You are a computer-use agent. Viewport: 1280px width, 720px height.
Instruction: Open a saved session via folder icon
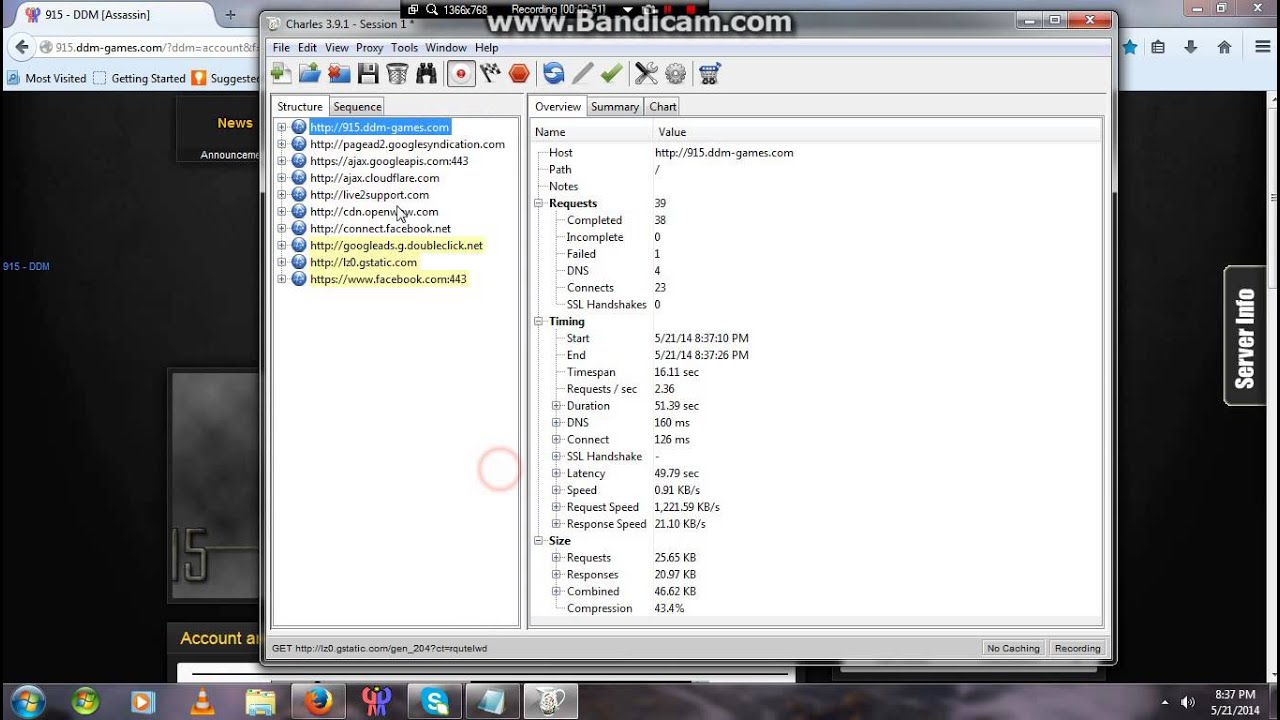(310, 73)
